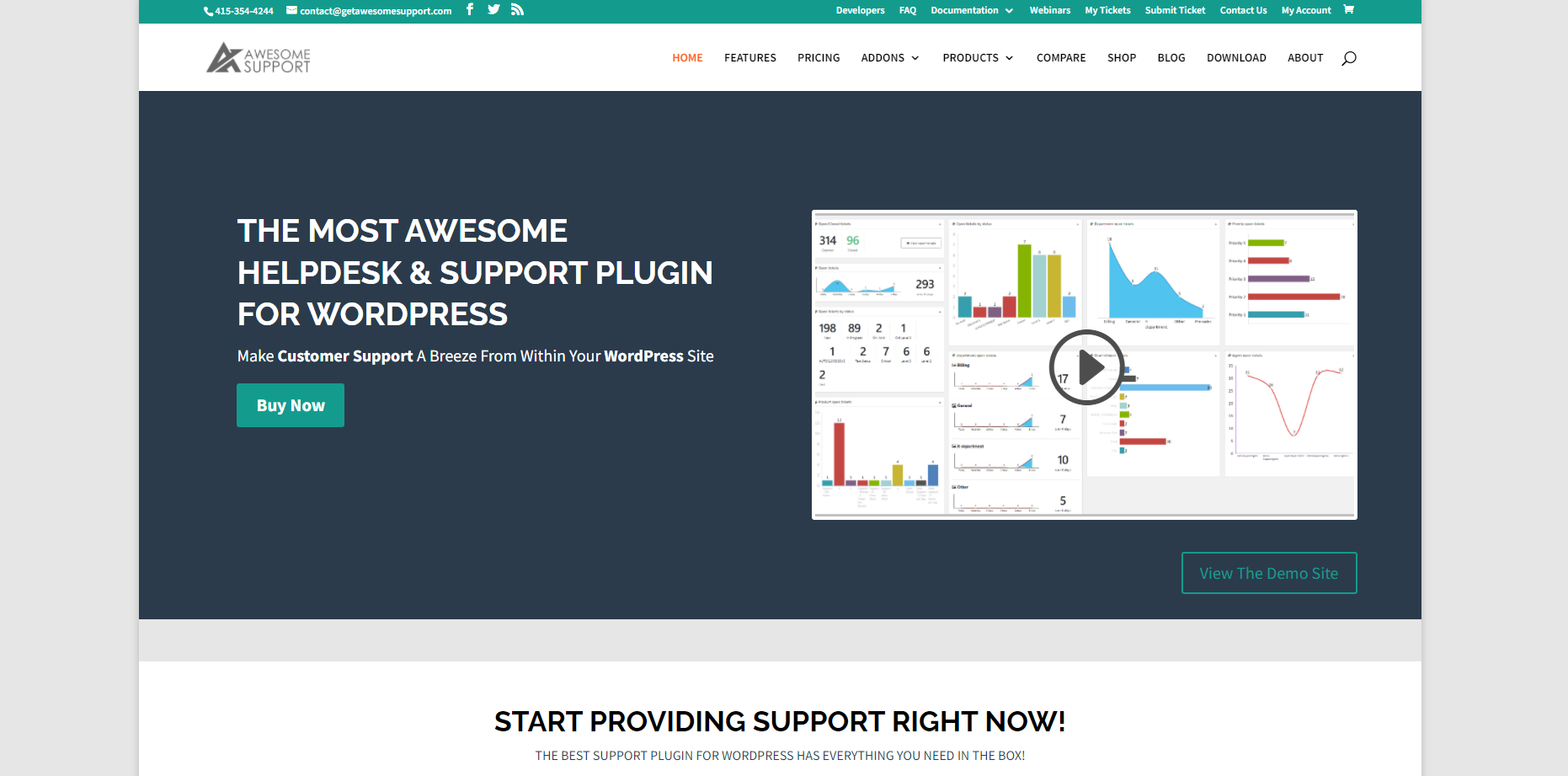Open View The Demo Site
This screenshot has width=1568, height=776.
click(1268, 573)
